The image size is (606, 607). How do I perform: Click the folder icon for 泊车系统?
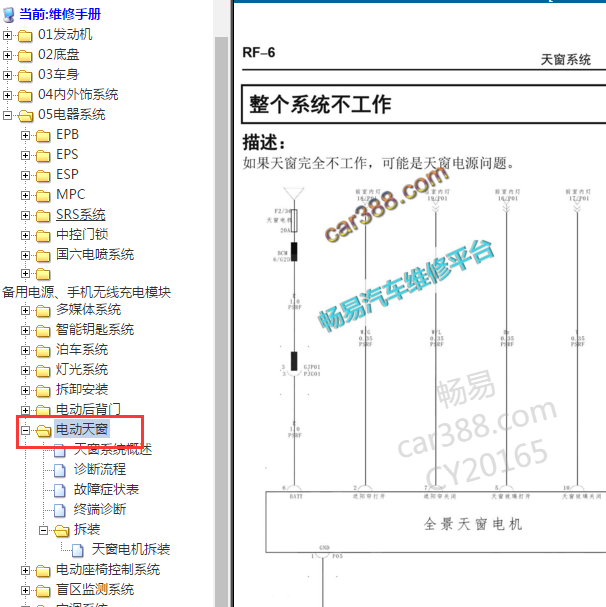click(43, 351)
